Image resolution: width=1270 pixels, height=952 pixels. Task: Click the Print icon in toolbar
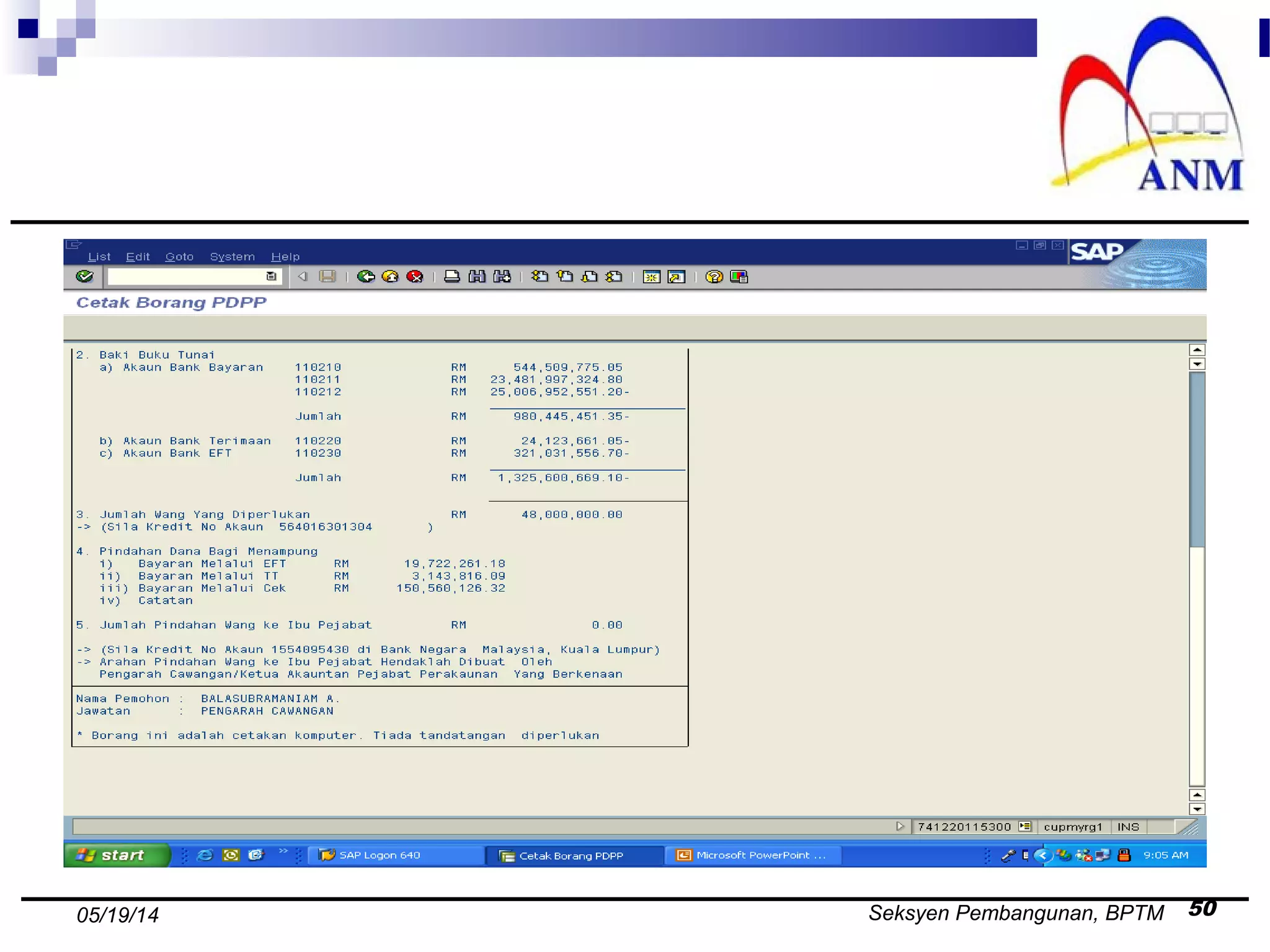click(x=452, y=276)
